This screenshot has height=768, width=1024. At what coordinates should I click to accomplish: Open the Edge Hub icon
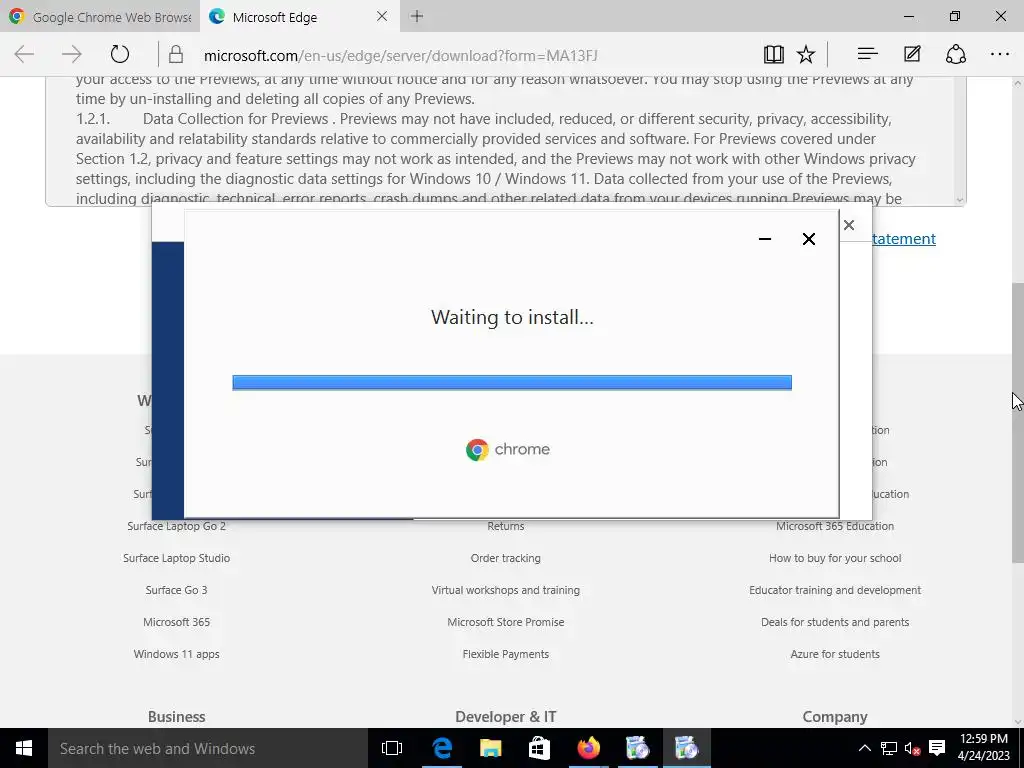click(x=867, y=54)
